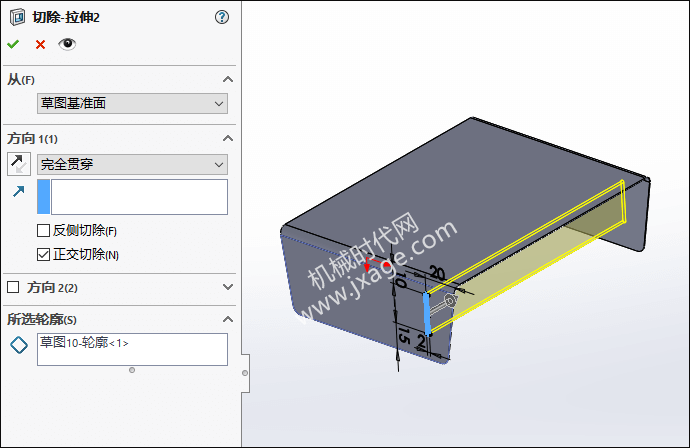Reverse direction using the arrow button

pos(19,164)
